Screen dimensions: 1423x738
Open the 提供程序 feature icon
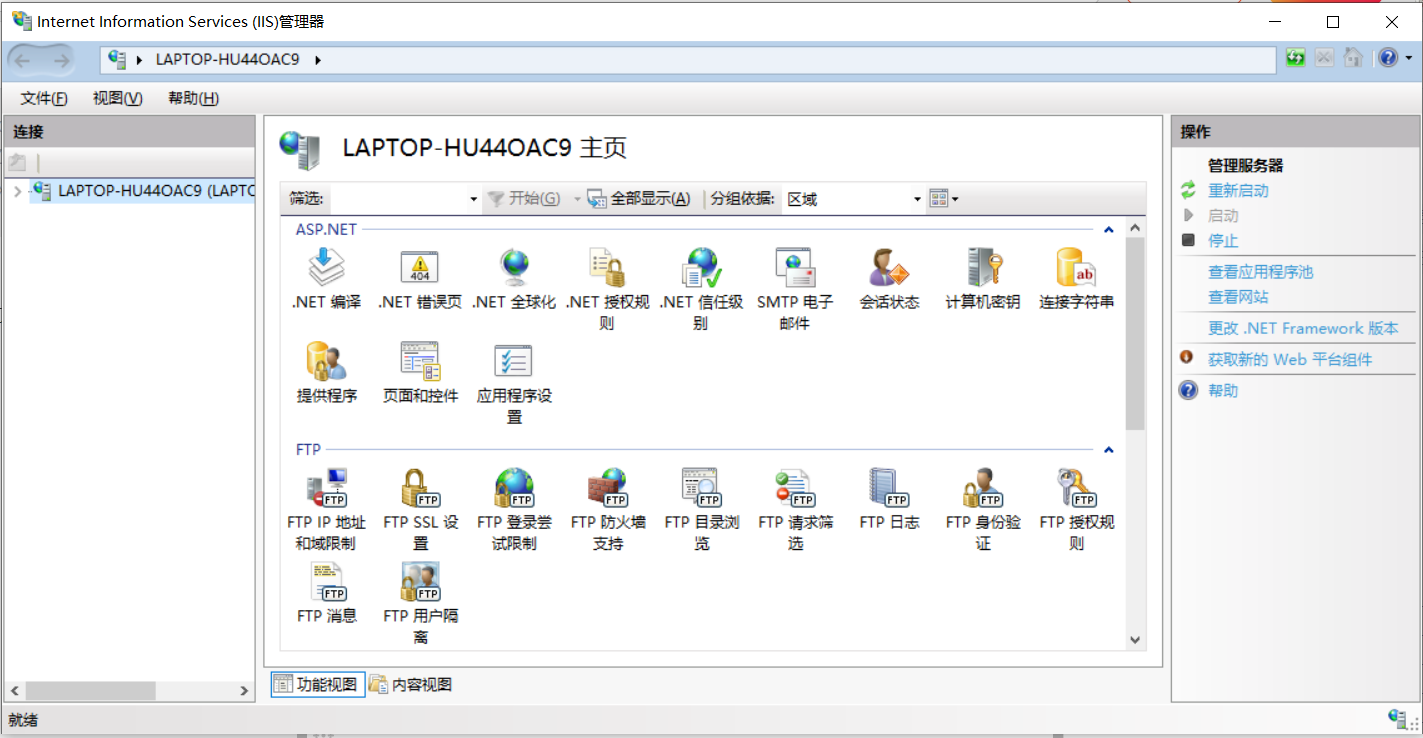326,373
